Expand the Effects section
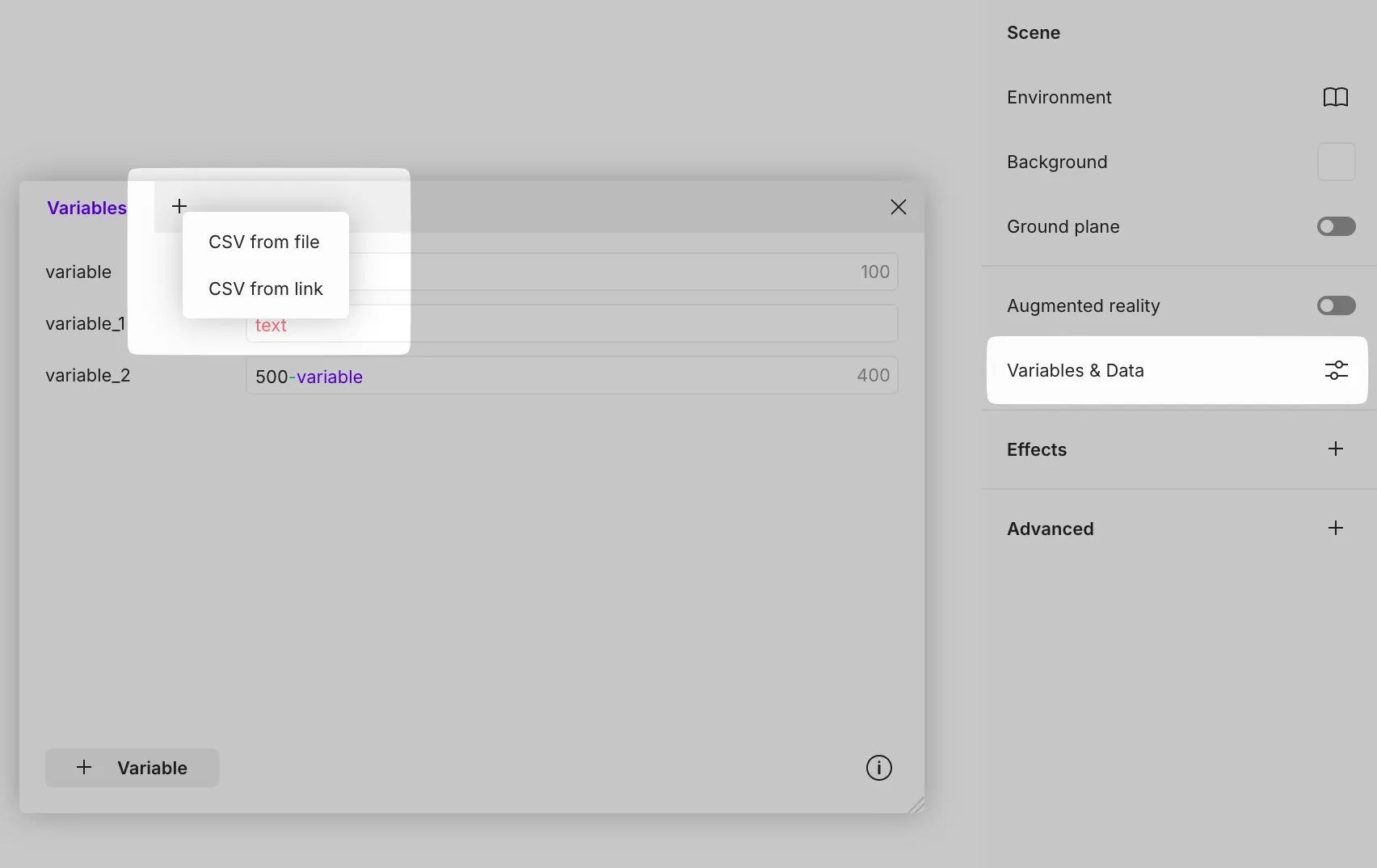The height and width of the screenshot is (868, 1377). click(1335, 449)
